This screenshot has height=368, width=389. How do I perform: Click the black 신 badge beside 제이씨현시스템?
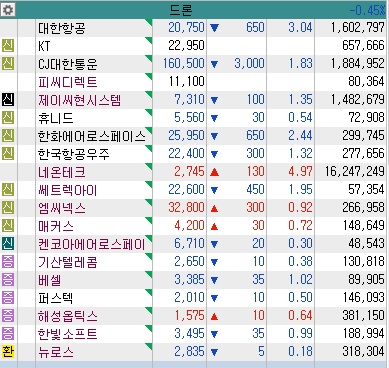coord(8,99)
